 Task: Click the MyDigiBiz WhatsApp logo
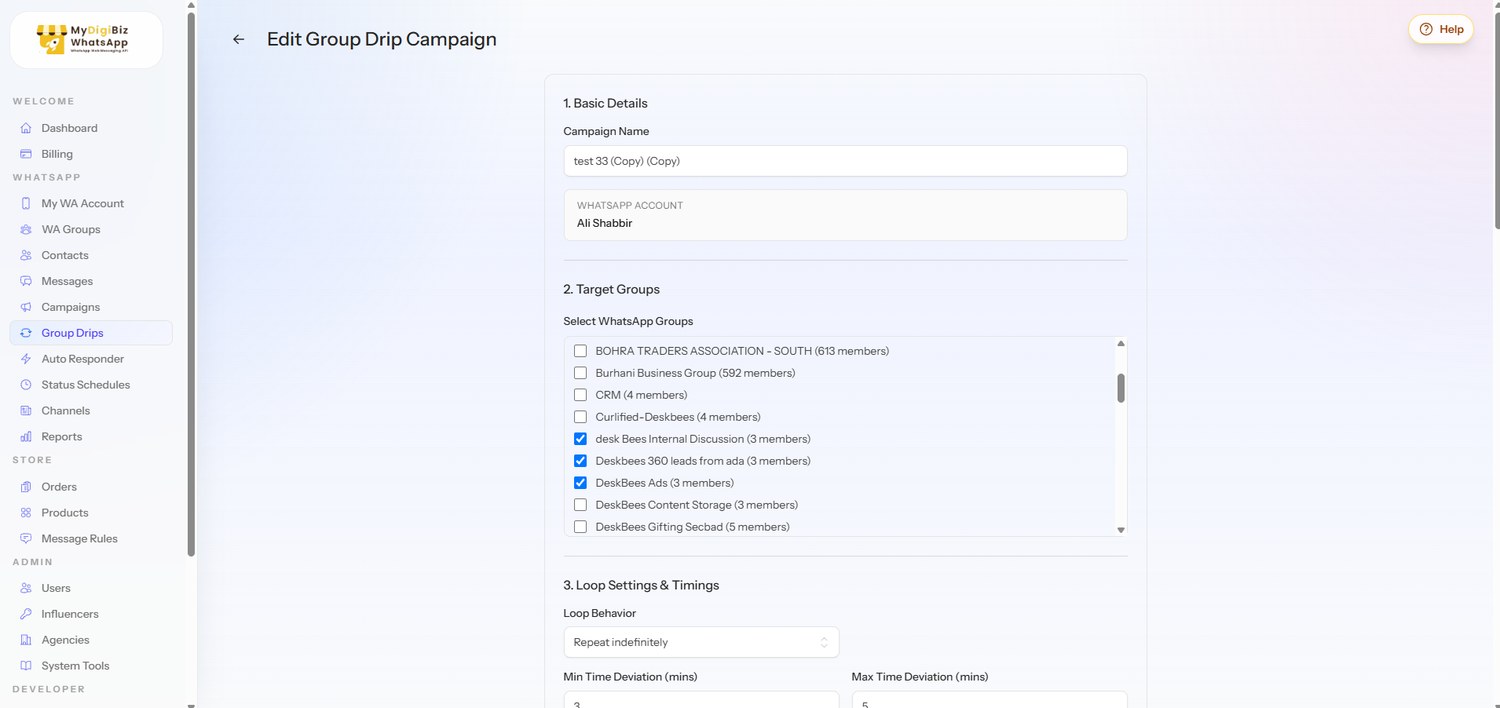[86, 40]
